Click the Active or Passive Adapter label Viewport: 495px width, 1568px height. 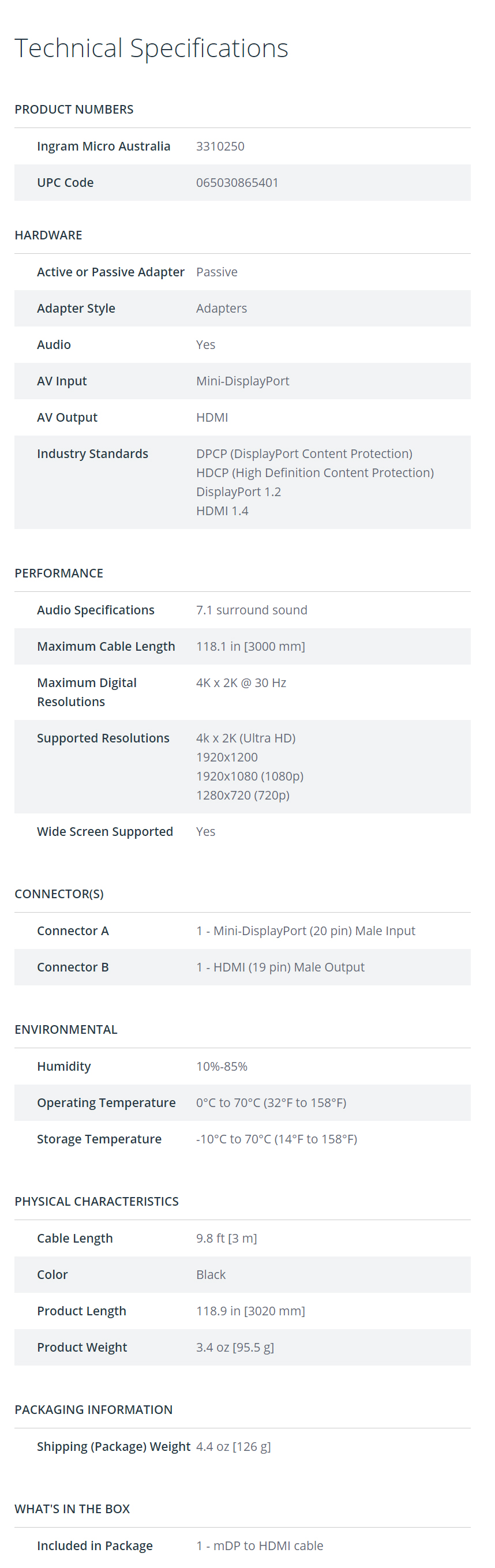pos(110,272)
